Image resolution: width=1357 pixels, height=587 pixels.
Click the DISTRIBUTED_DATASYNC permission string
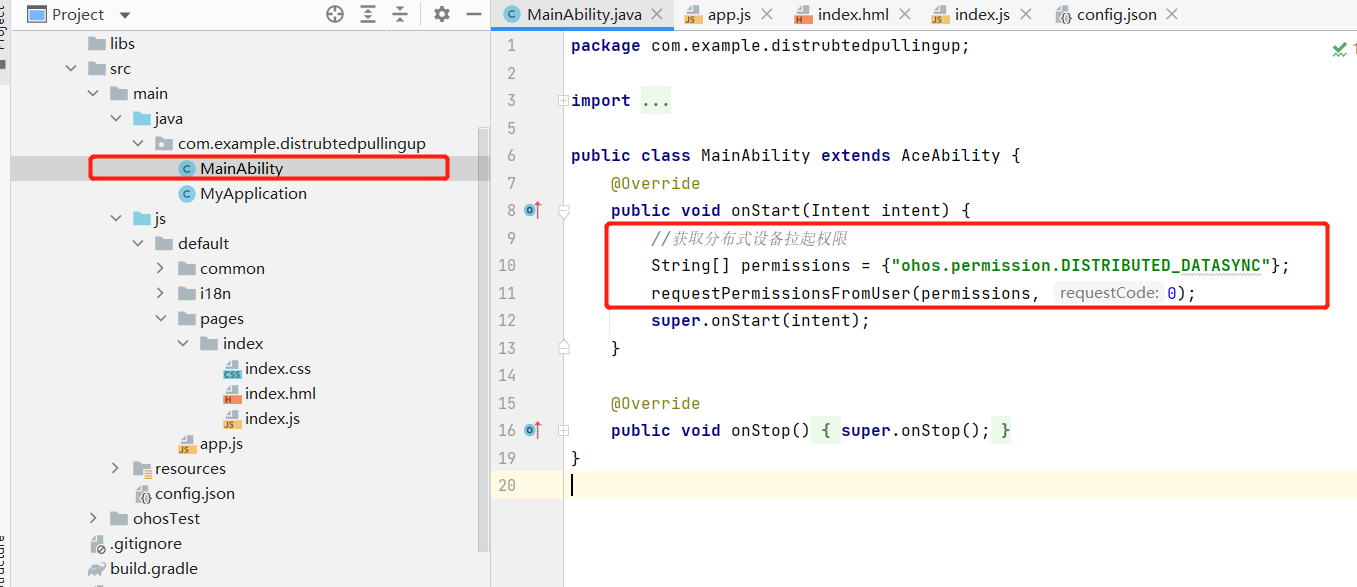[1081, 266]
